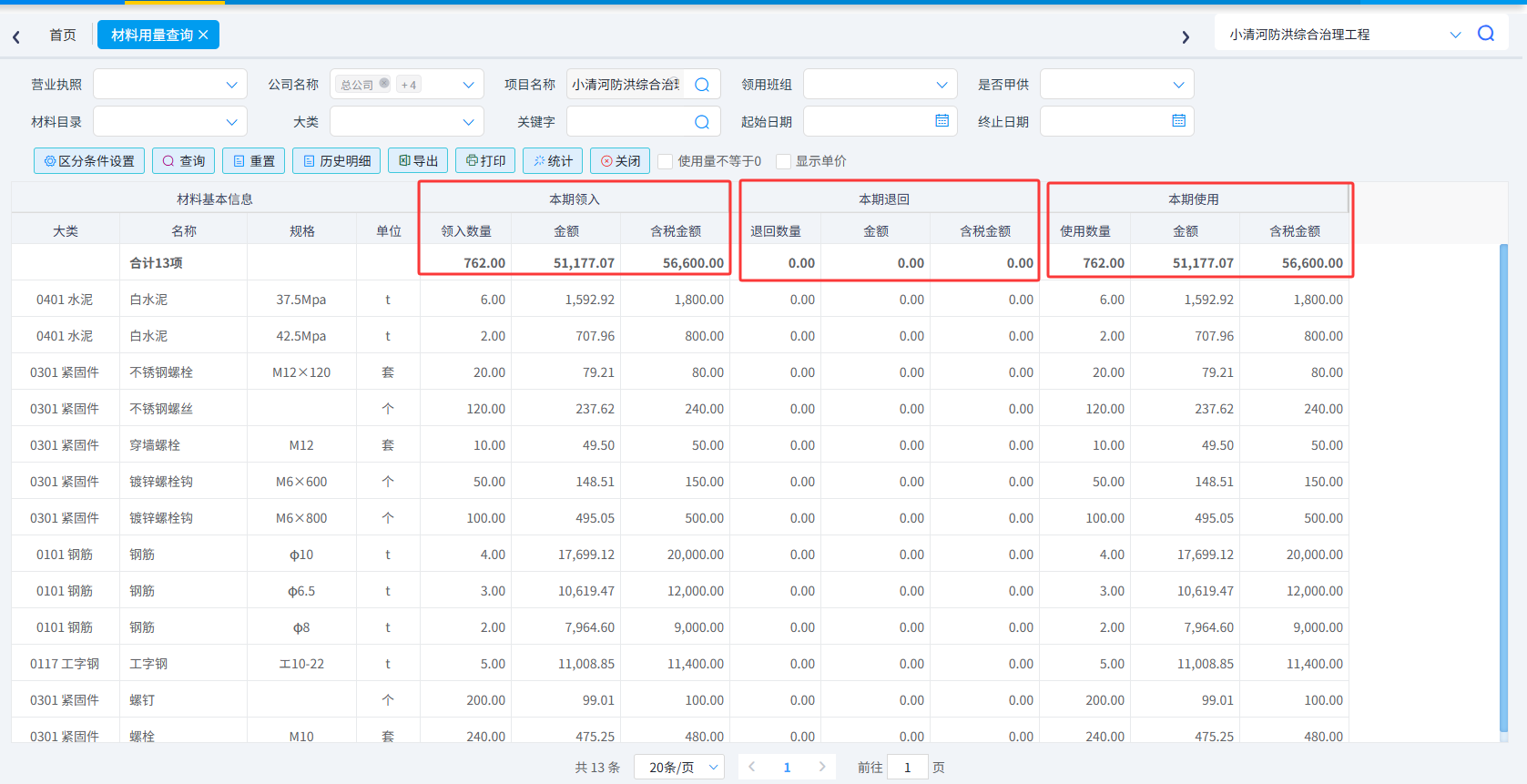1527x784 pixels.
Task: Click the 统计 button
Action: tap(553, 161)
